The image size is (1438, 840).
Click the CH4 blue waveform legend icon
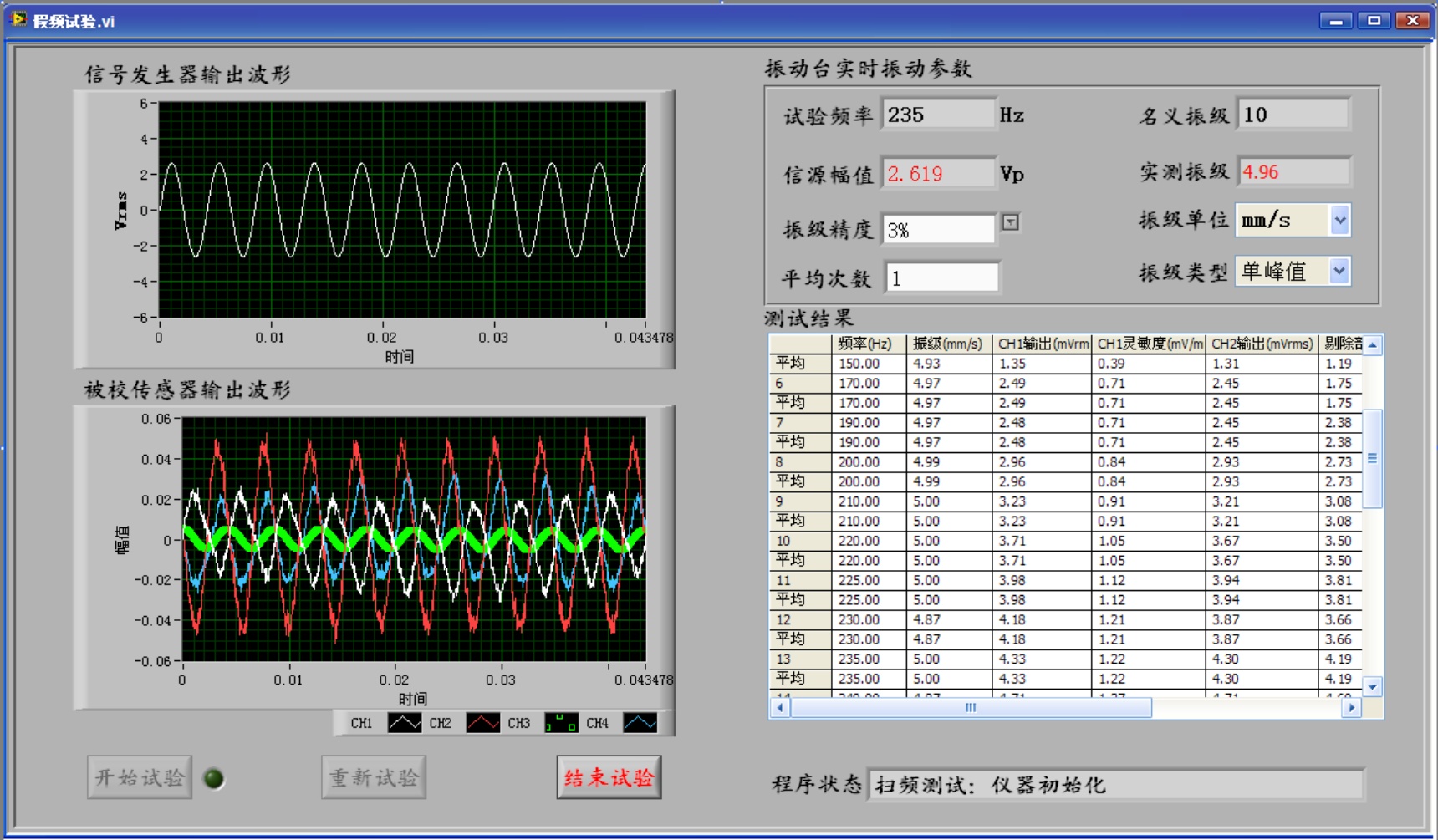tap(640, 723)
